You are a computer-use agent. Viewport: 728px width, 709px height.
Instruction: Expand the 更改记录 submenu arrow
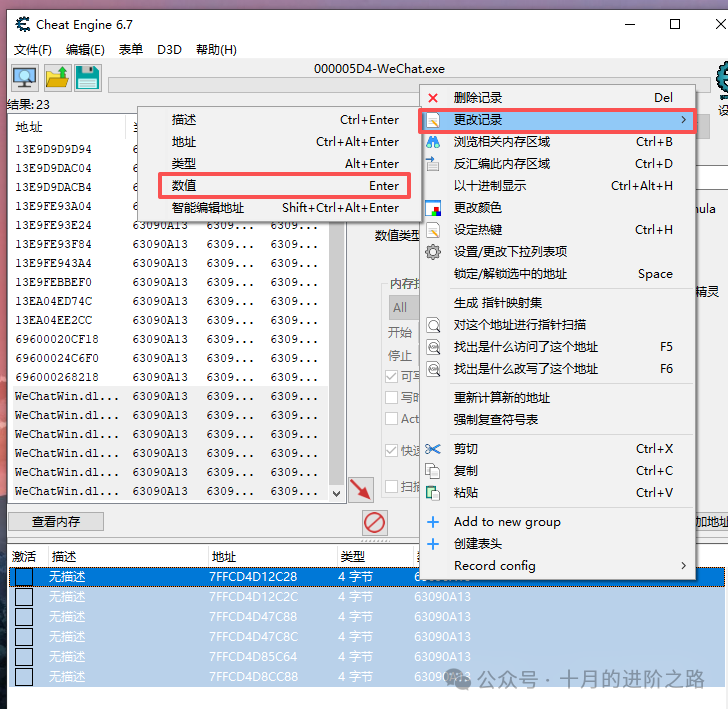tap(683, 120)
